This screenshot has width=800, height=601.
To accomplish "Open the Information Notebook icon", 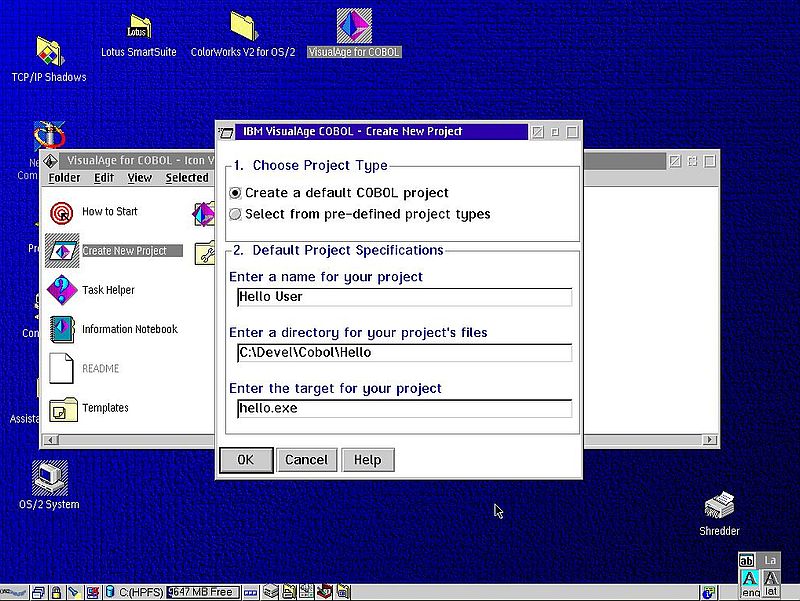I will point(62,329).
